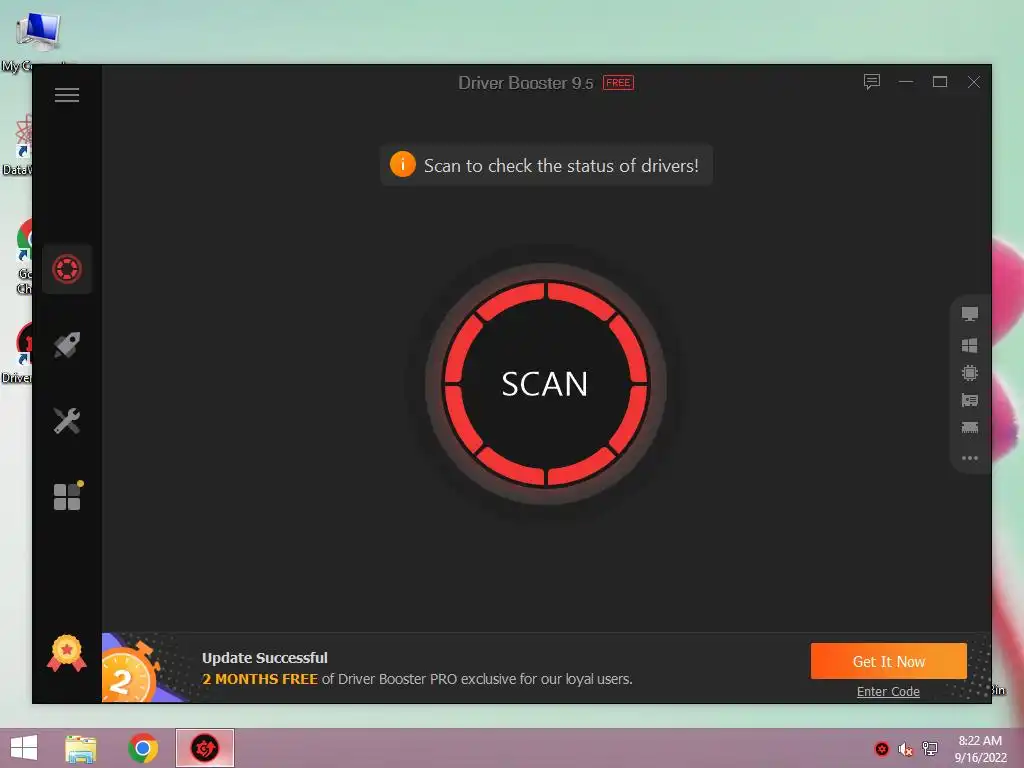The width and height of the screenshot is (1024, 768).
Task: Open the Tools wrench sidebar icon
Action: coord(67,421)
